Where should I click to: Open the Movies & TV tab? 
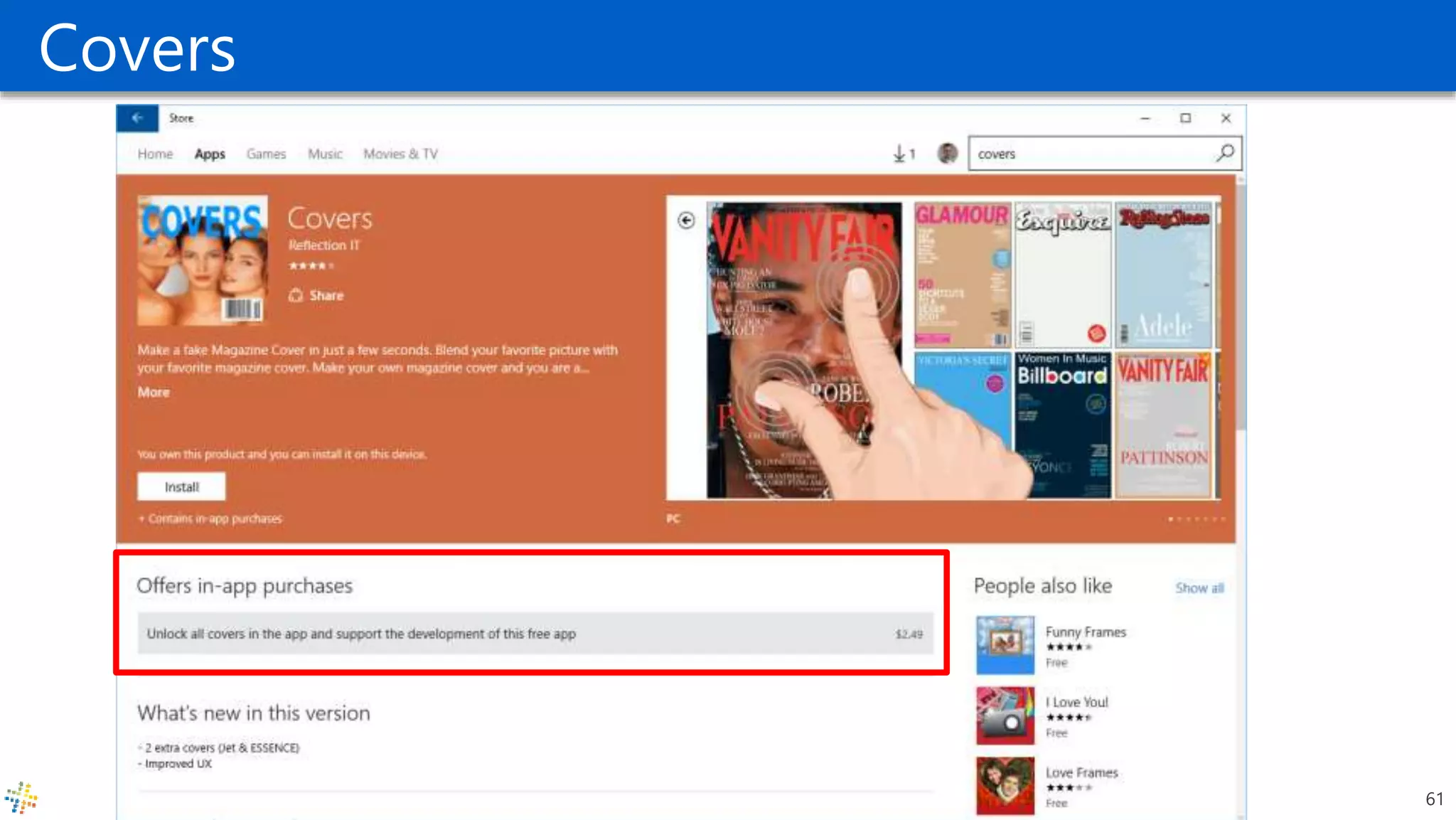click(x=400, y=154)
